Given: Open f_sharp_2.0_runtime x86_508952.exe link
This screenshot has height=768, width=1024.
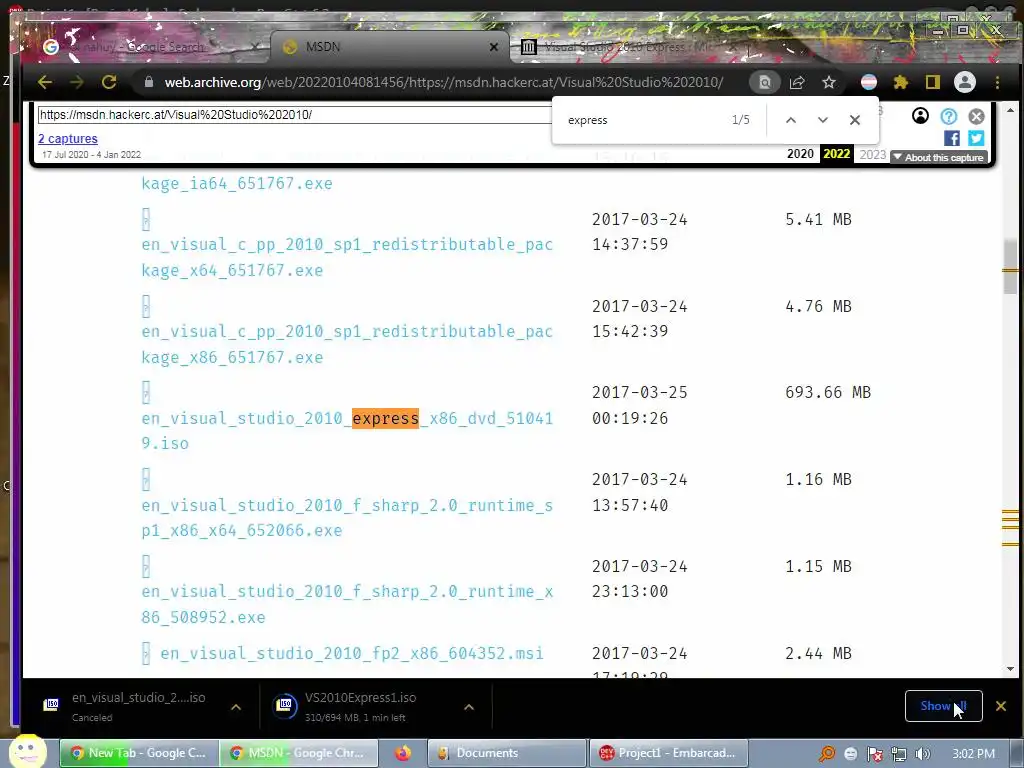Looking at the screenshot, I should click(347, 605).
